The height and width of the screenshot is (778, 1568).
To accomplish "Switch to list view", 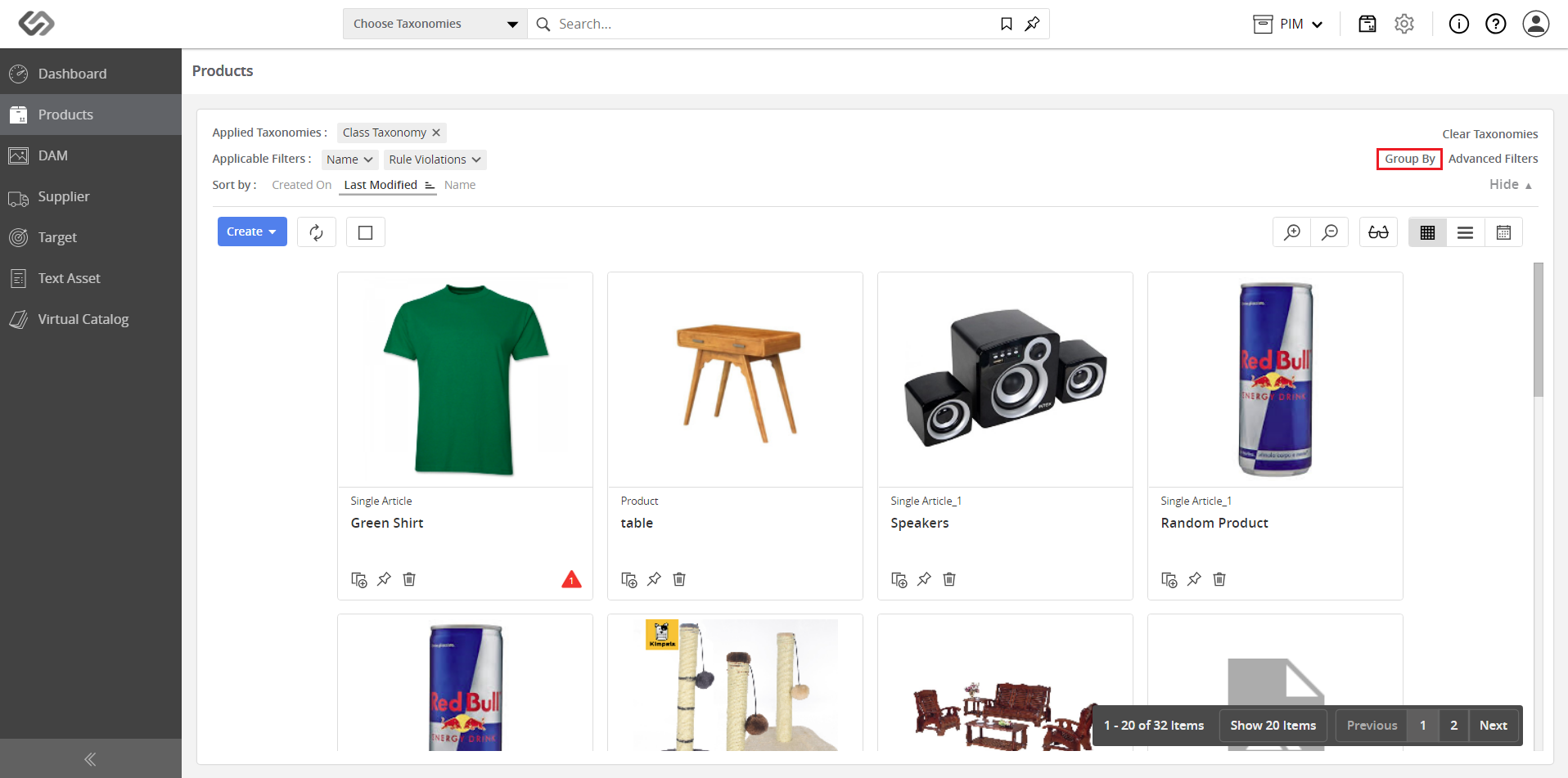I will tap(1466, 232).
